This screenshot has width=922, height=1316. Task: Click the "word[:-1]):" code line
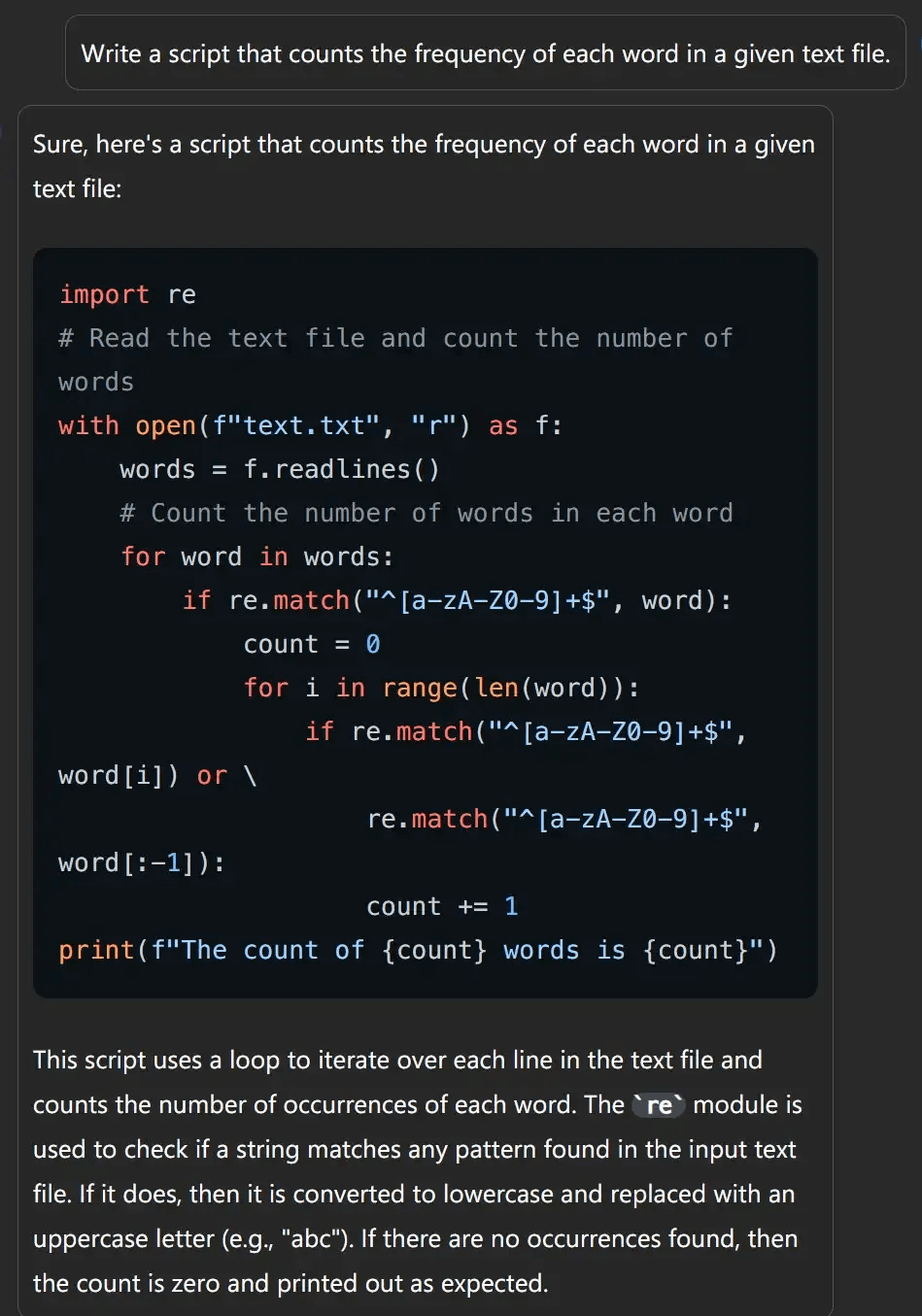(x=142, y=862)
